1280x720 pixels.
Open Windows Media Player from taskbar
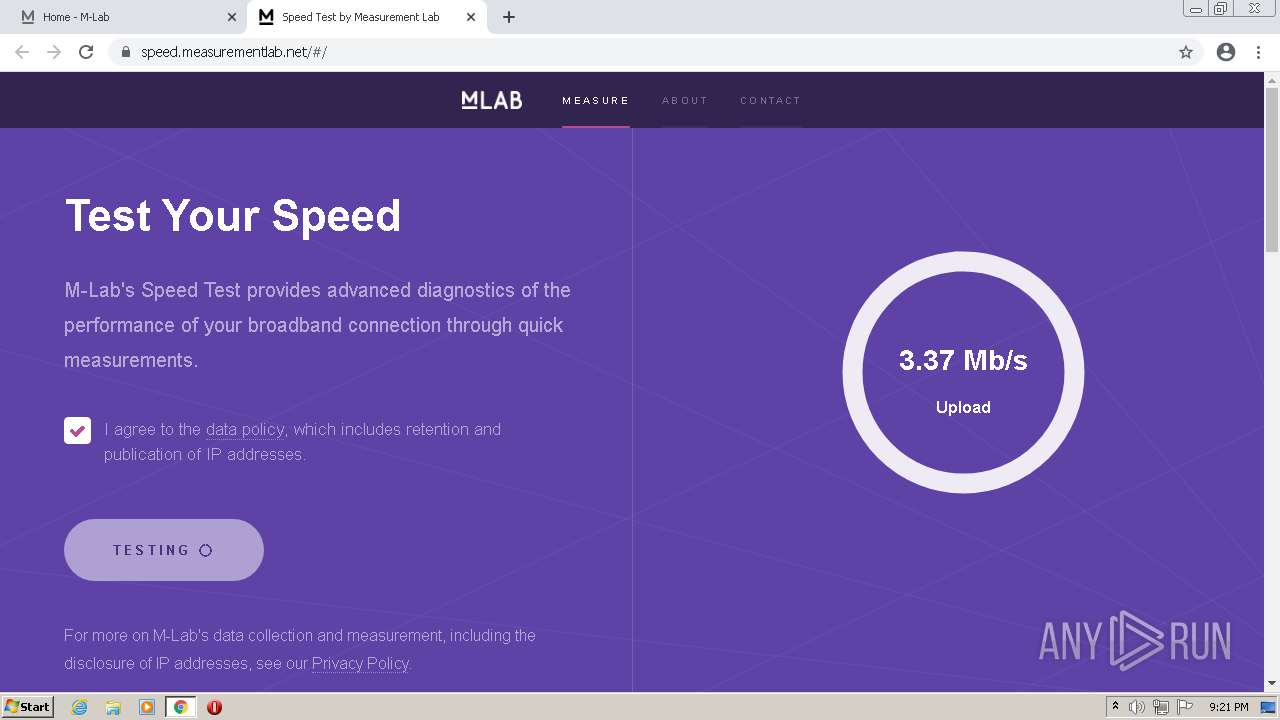pos(147,707)
